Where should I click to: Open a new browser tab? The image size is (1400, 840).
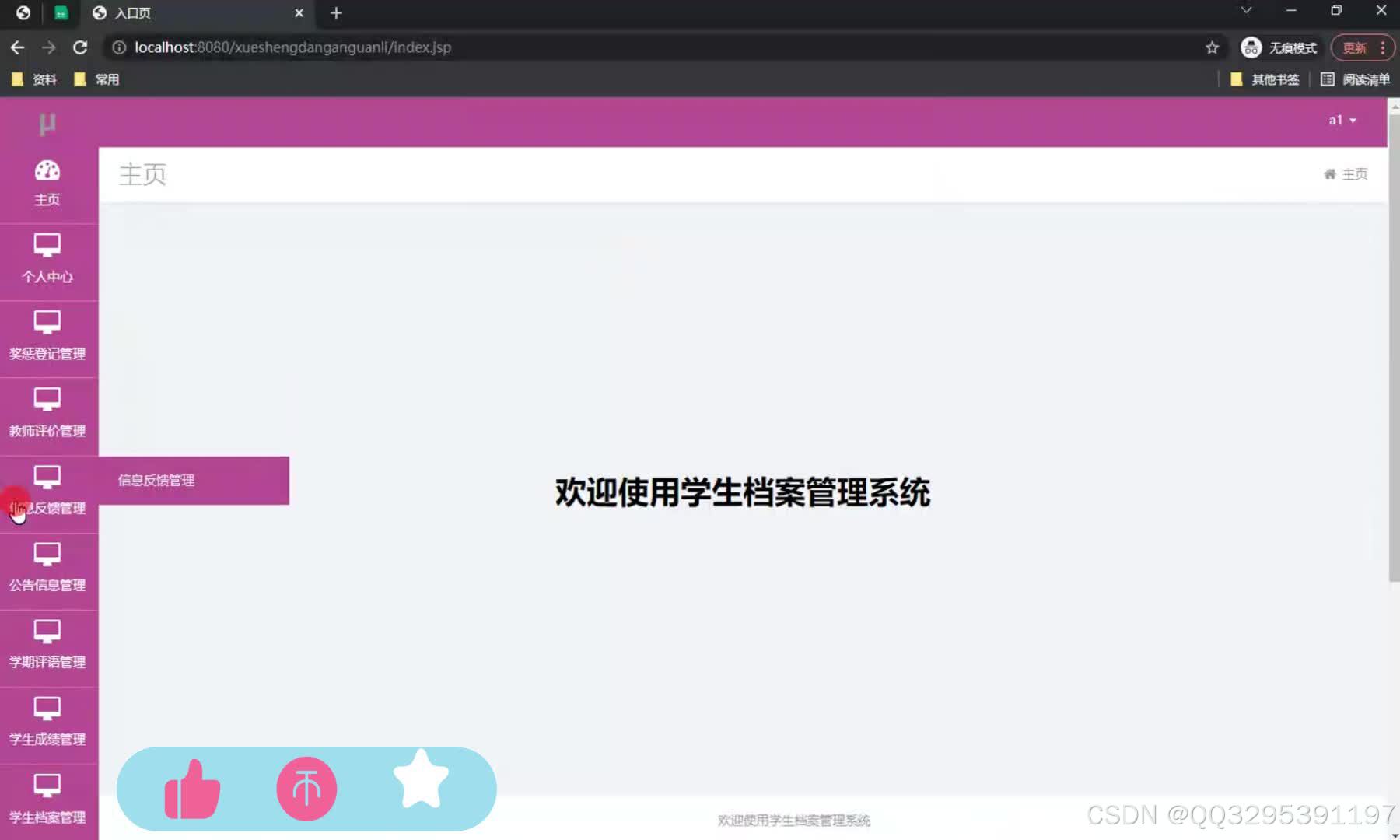336,13
